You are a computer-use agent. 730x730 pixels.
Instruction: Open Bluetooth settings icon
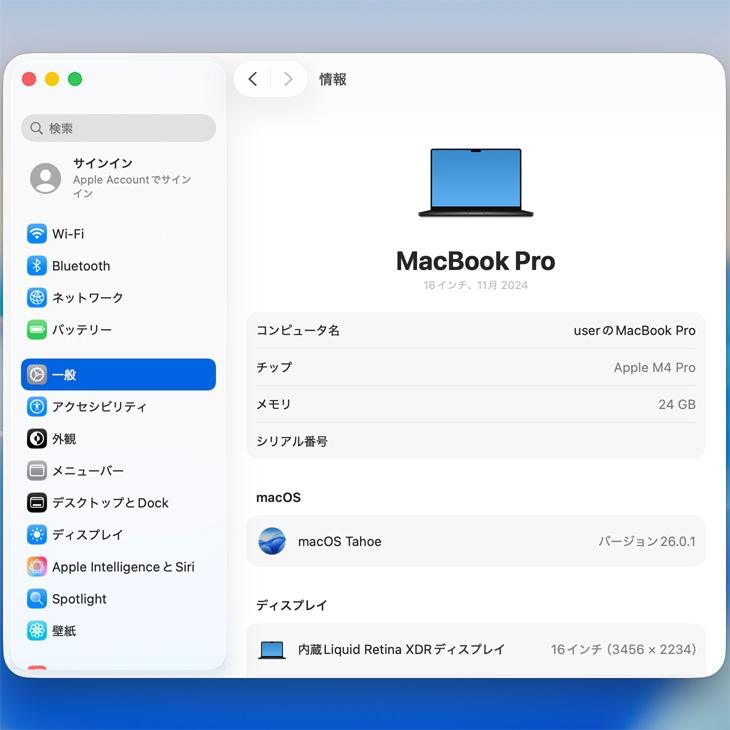[37, 266]
